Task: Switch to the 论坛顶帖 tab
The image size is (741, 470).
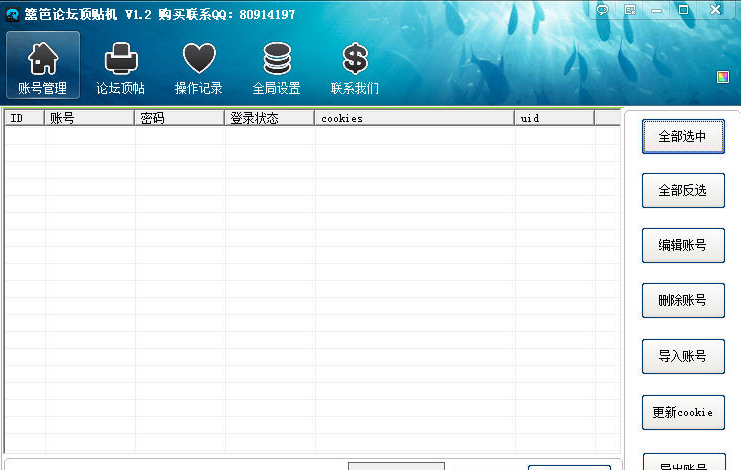Action: [x=121, y=68]
